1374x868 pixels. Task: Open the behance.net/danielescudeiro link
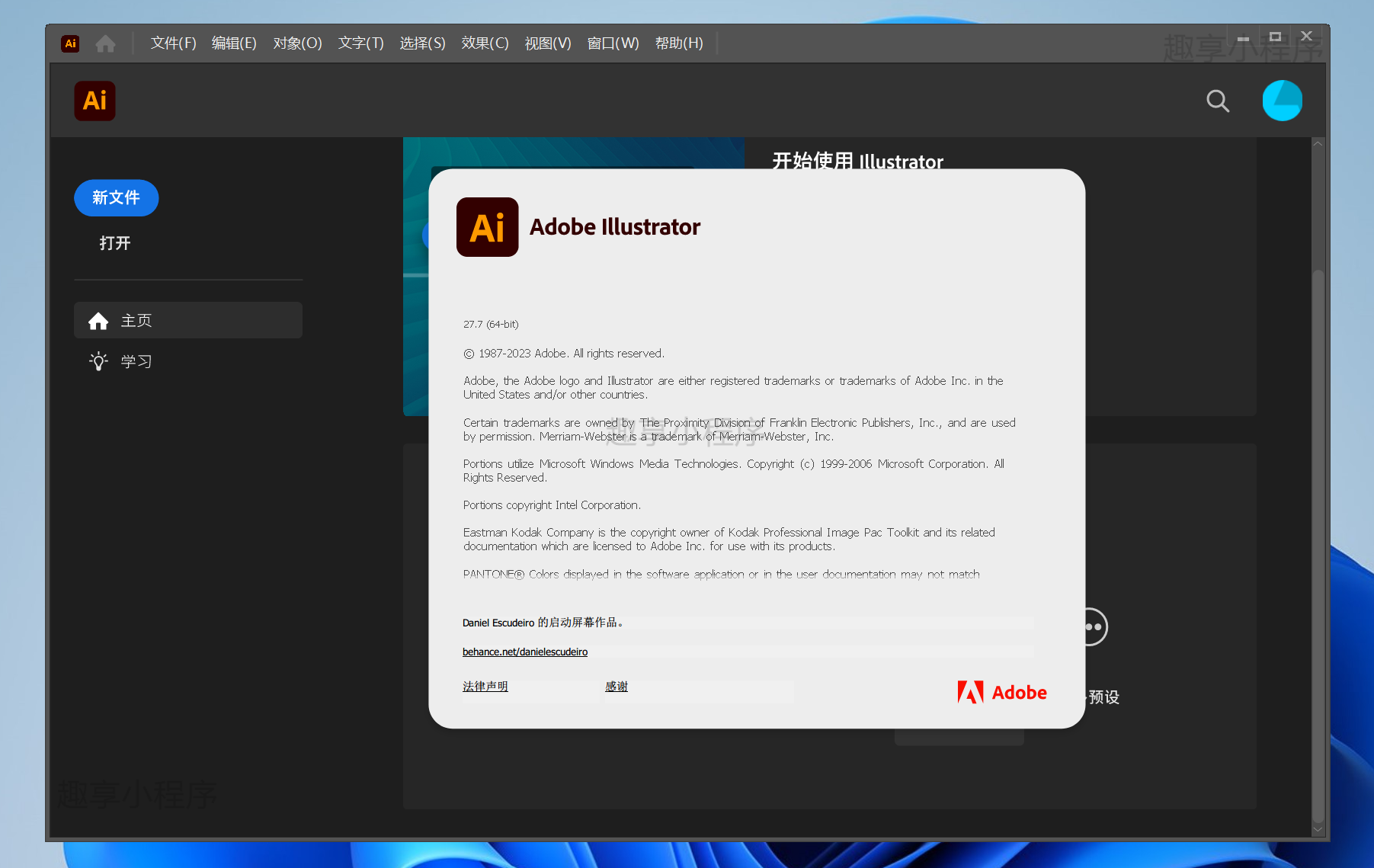click(x=525, y=652)
